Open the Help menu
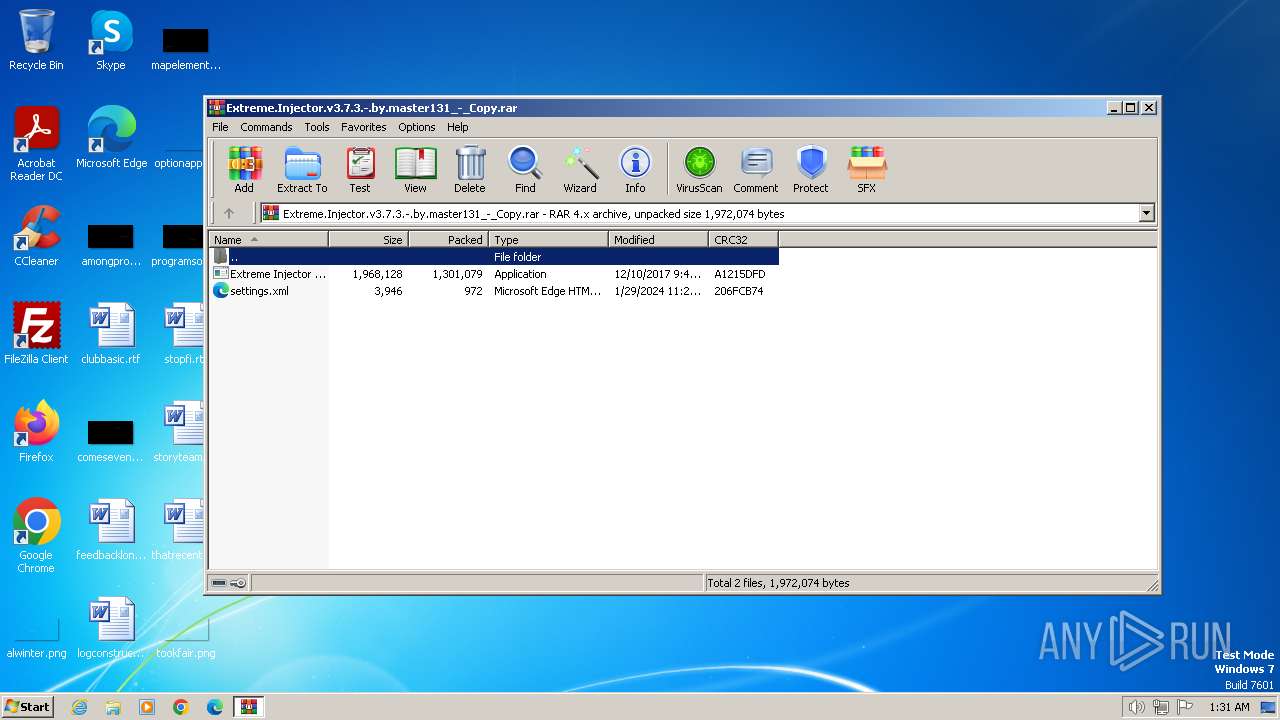The image size is (1280, 720). [x=458, y=127]
